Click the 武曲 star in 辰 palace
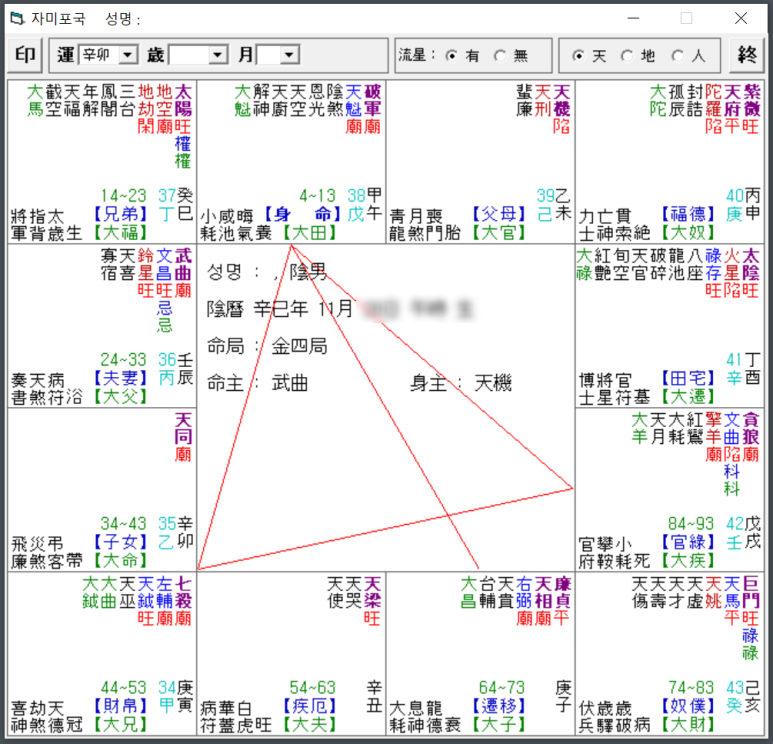The width and height of the screenshot is (773, 744). pyautogui.click(x=183, y=264)
